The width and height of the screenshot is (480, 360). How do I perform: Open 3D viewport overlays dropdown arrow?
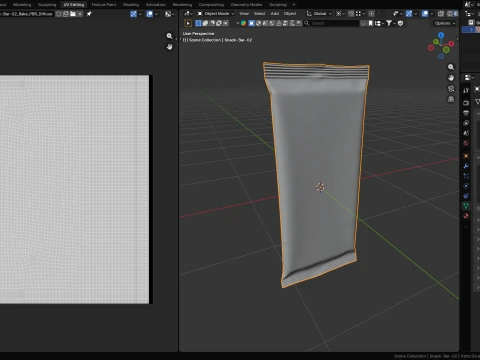point(432,14)
